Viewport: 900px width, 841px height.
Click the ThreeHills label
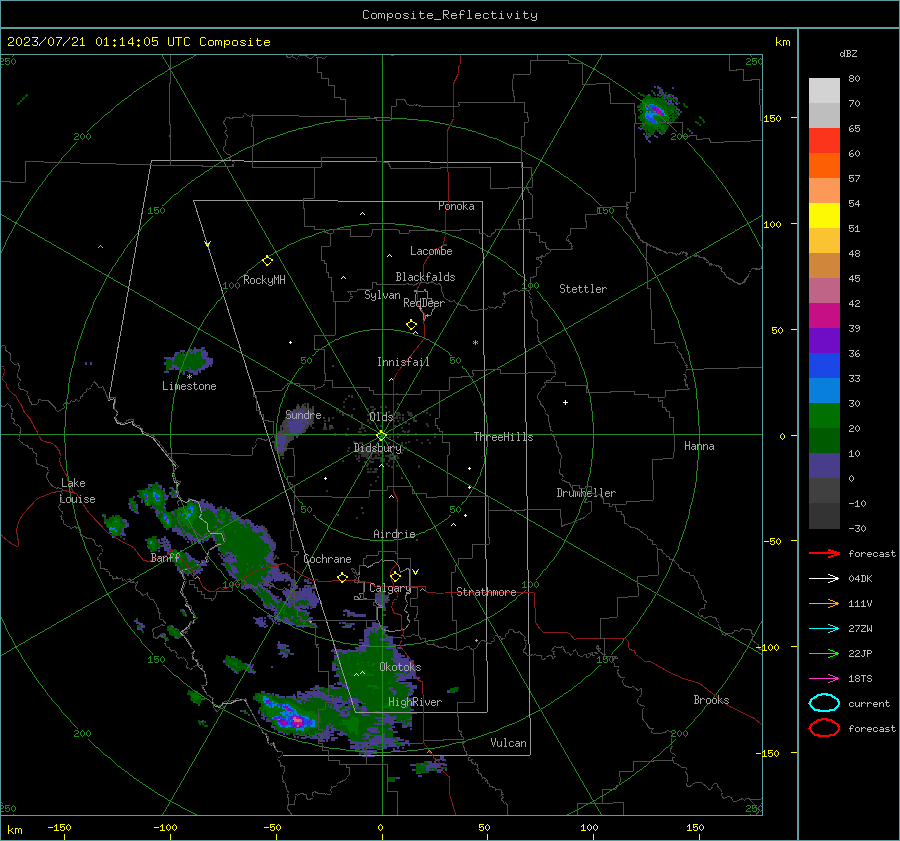coord(503,437)
